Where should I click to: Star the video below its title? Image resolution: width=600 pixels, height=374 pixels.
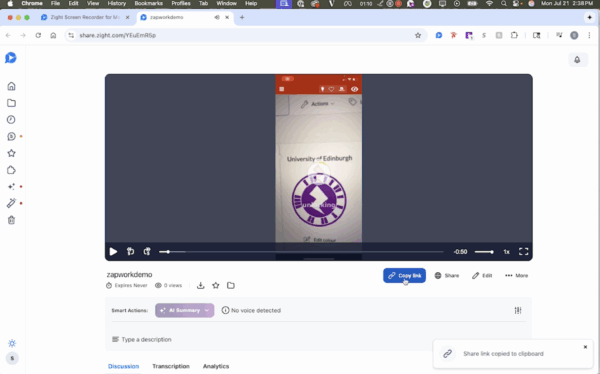point(216,286)
